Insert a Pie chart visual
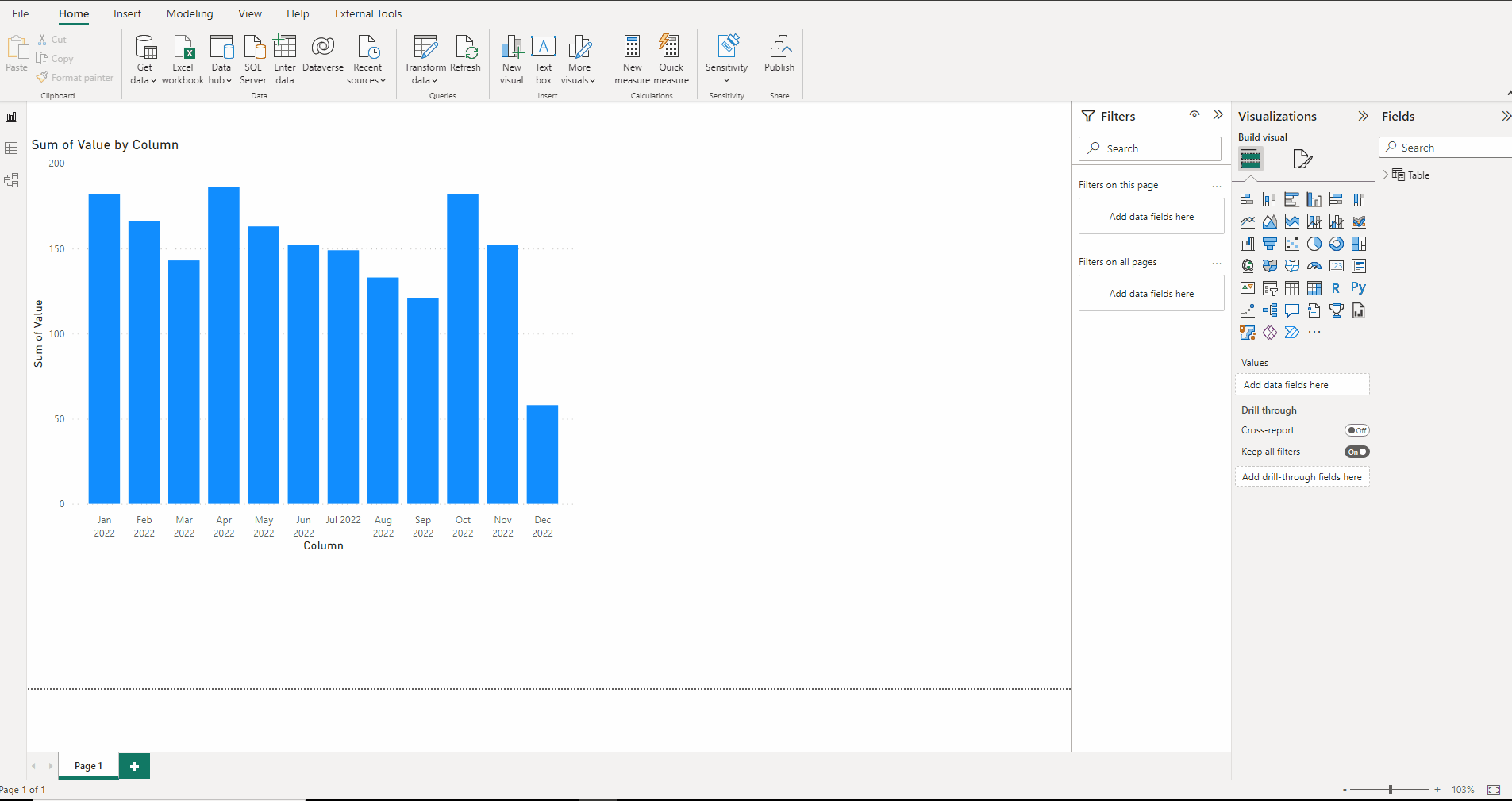The height and width of the screenshot is (801, 1512). [x=1314, y=244]
